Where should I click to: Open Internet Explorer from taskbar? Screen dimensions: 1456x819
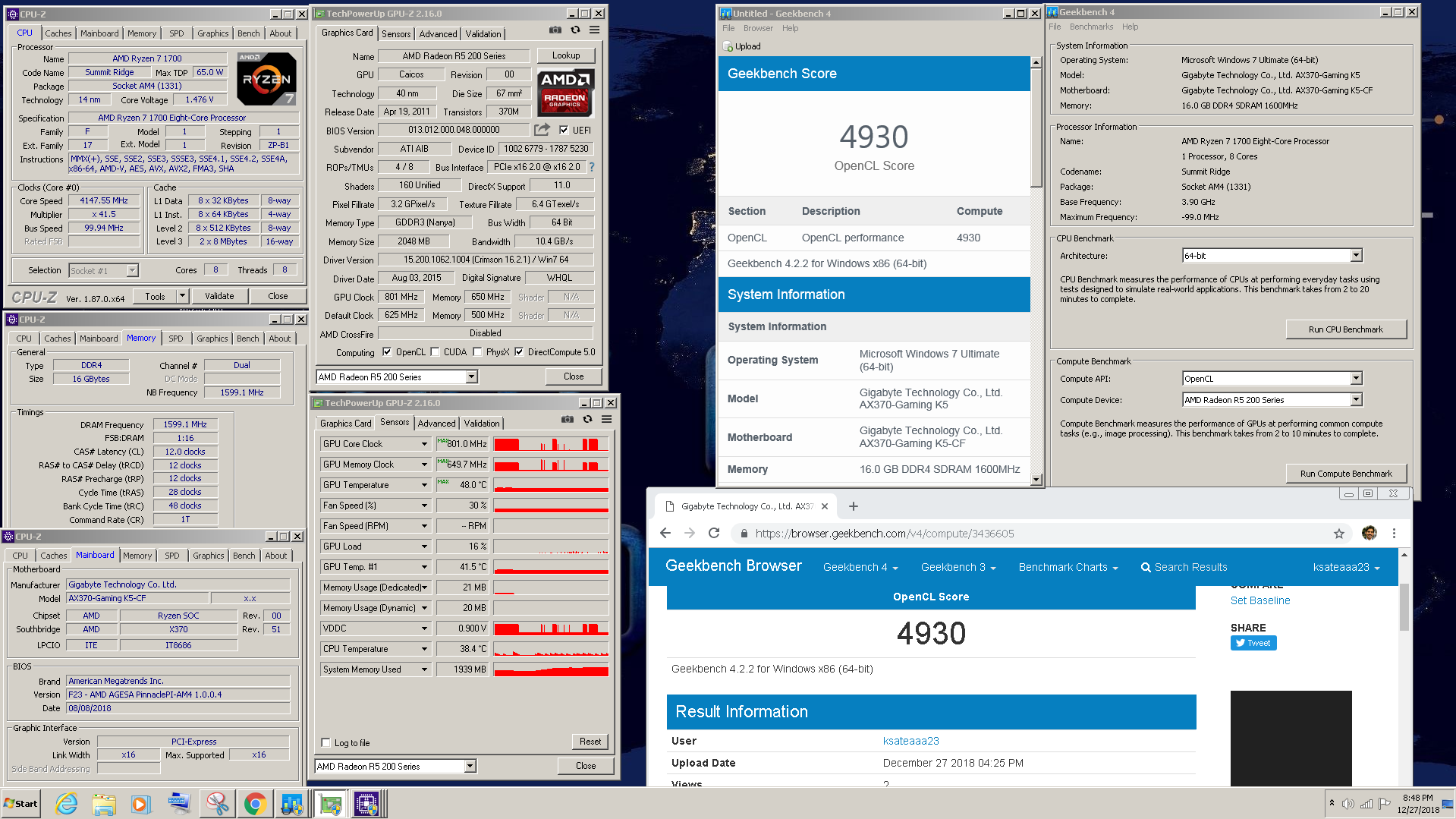coord(67,803)
